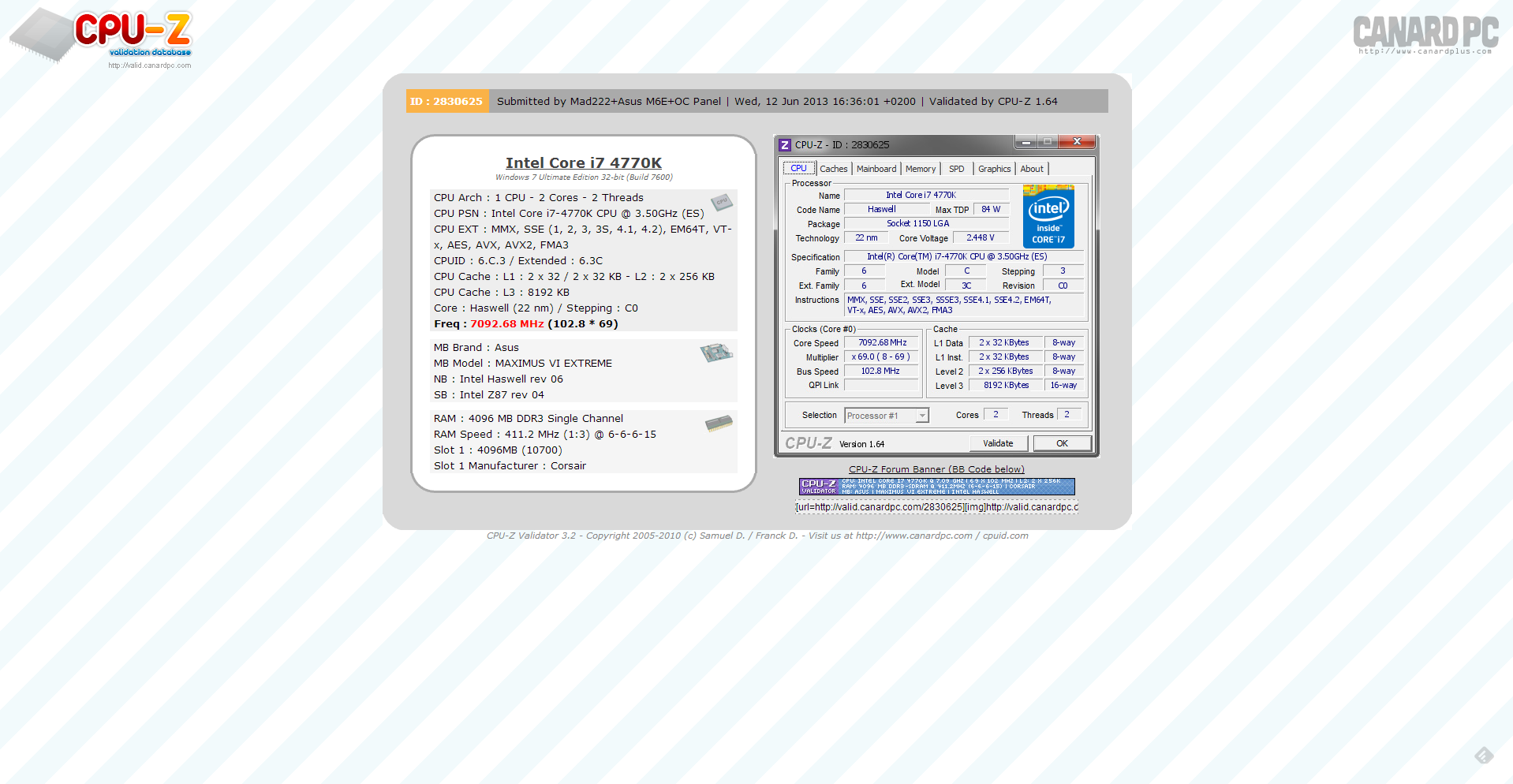This screenshot has height=784, width=1513.
Task: Click the Name Intel Core i7 4770K field
Action: click(x=926, y=196)
